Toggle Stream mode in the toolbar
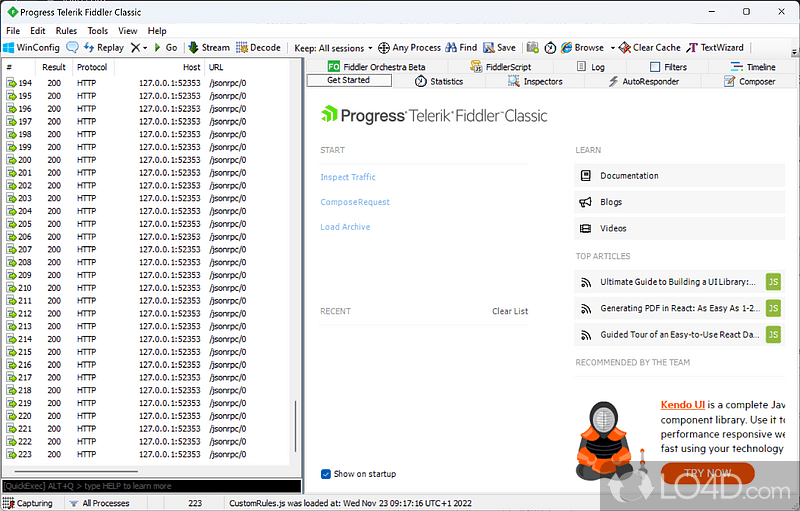Image resolution: width=800 pixels, height=511 pixels. [x=209, y=47]
